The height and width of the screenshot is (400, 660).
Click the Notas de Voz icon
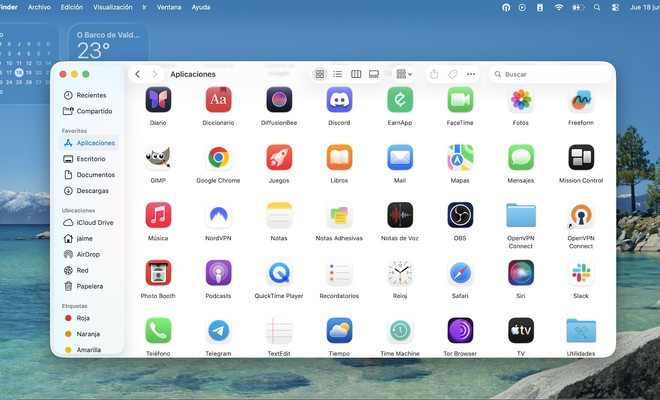400,215
